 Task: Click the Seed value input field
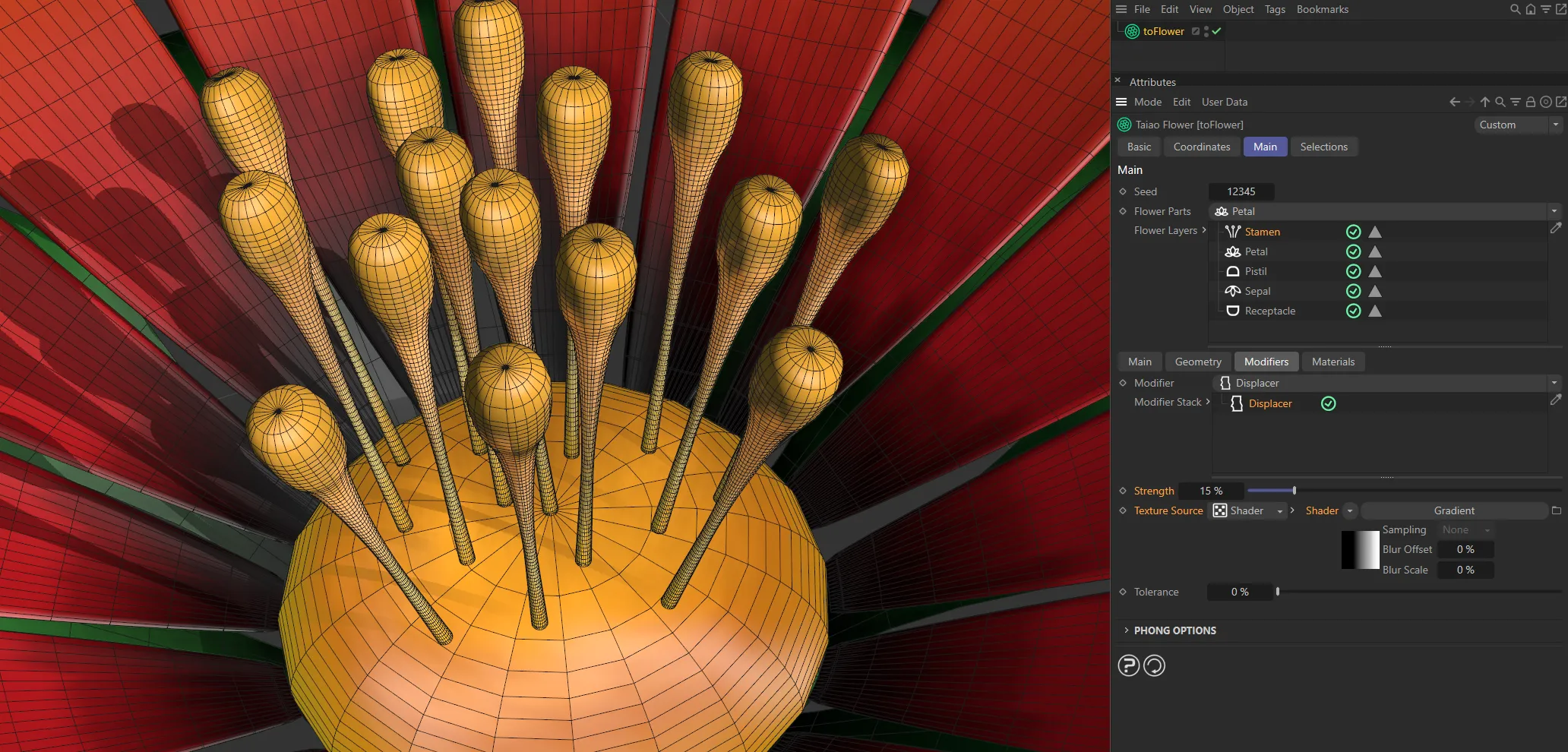1241,191
